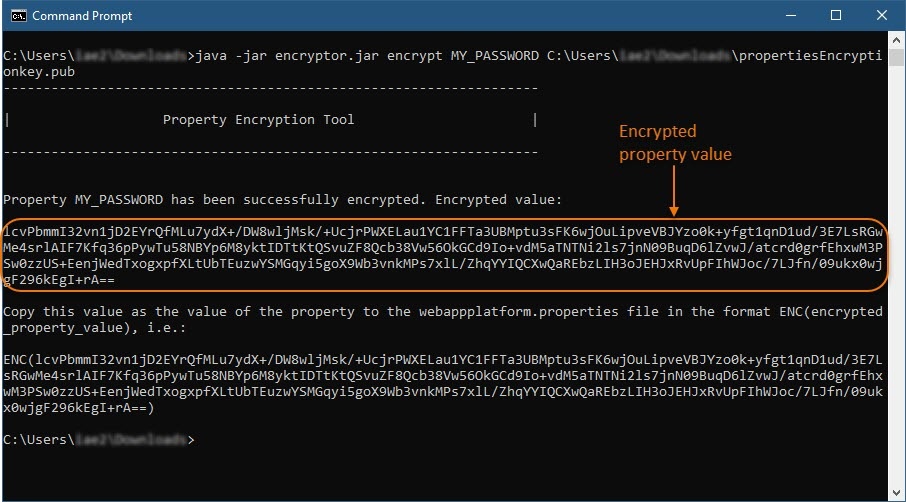Open the Command Prompt system menu icon
The height and width of the screenshot is (502, 906).
tap(17, 16)
